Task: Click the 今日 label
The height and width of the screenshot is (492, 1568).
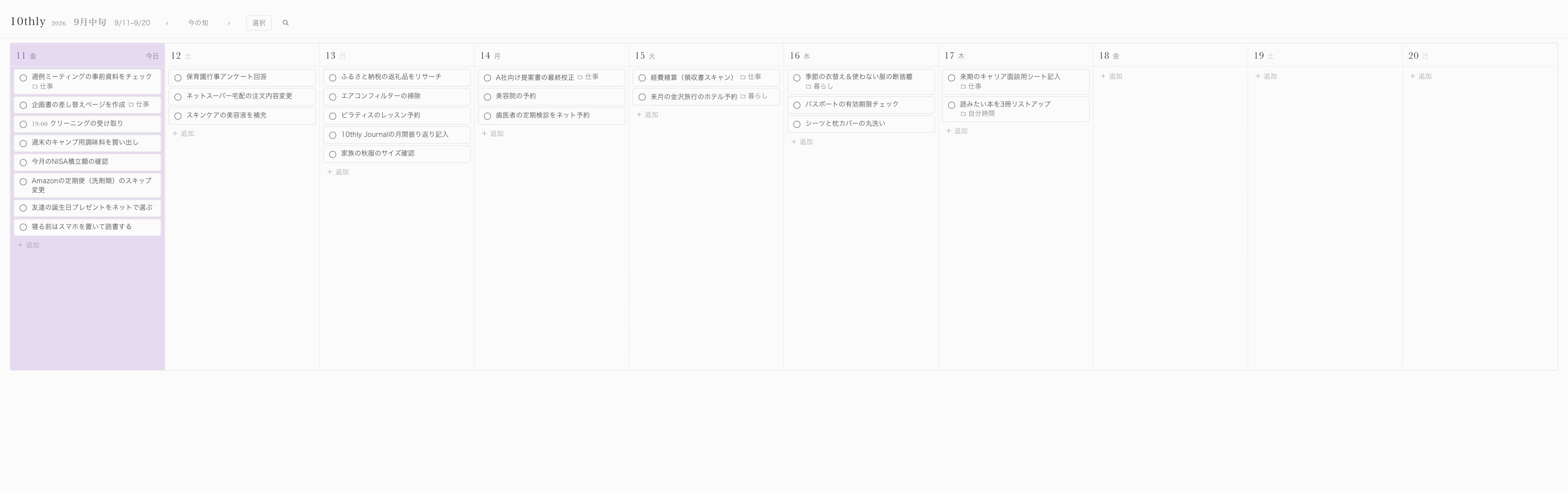Action: [x=152, y=56]
